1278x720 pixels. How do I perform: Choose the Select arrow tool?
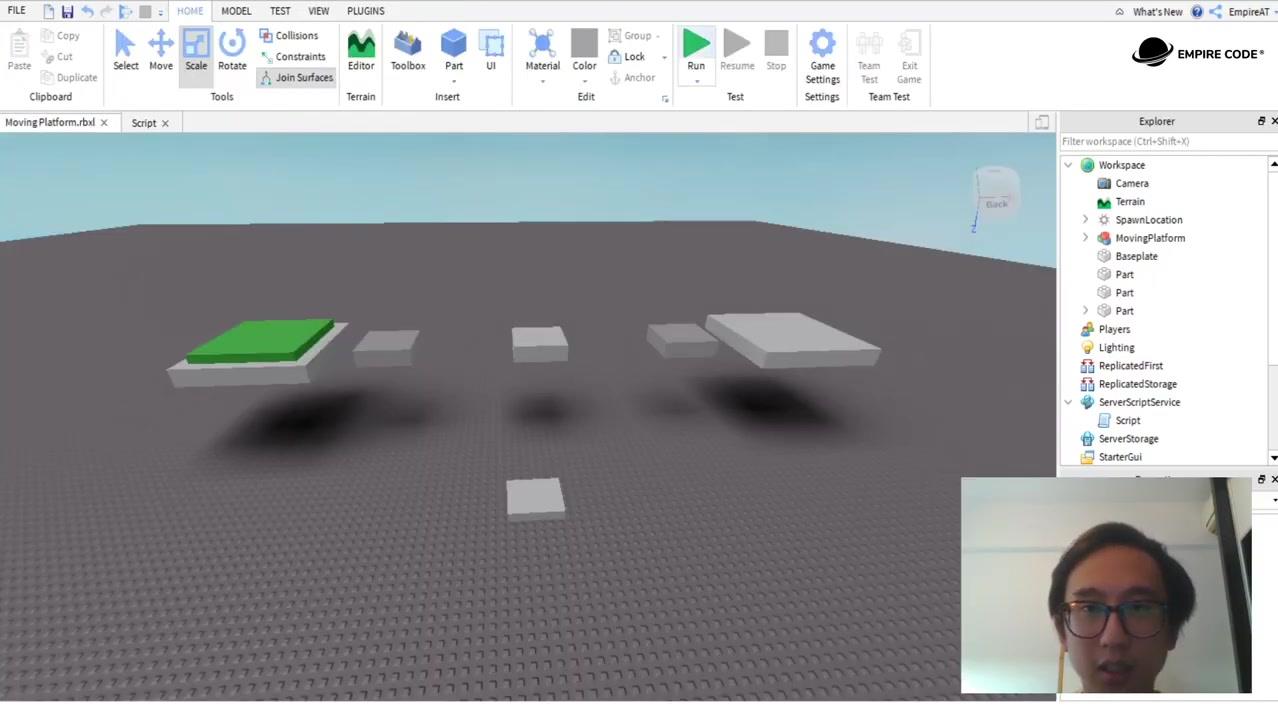126,50
